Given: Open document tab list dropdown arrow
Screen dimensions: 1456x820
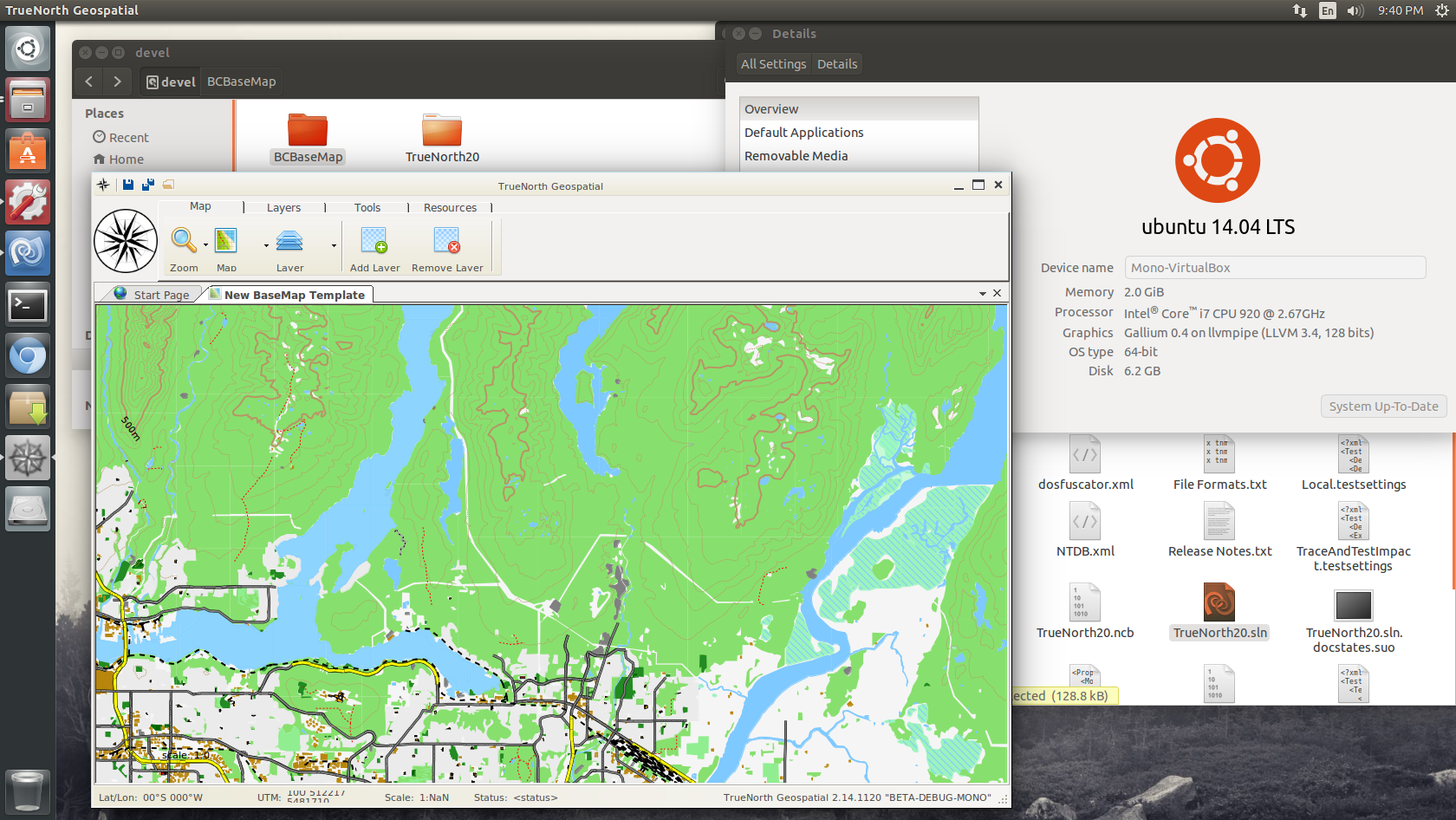Looking at the screenshot, I should point(983,294).
